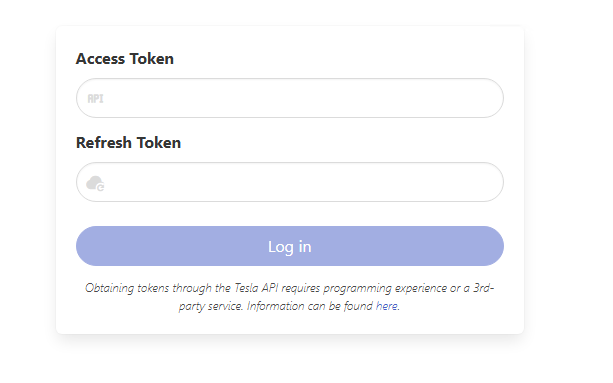Click the "programming experience" phrase in note
This screenshot has width=613, height=383.
pos(357,288)
